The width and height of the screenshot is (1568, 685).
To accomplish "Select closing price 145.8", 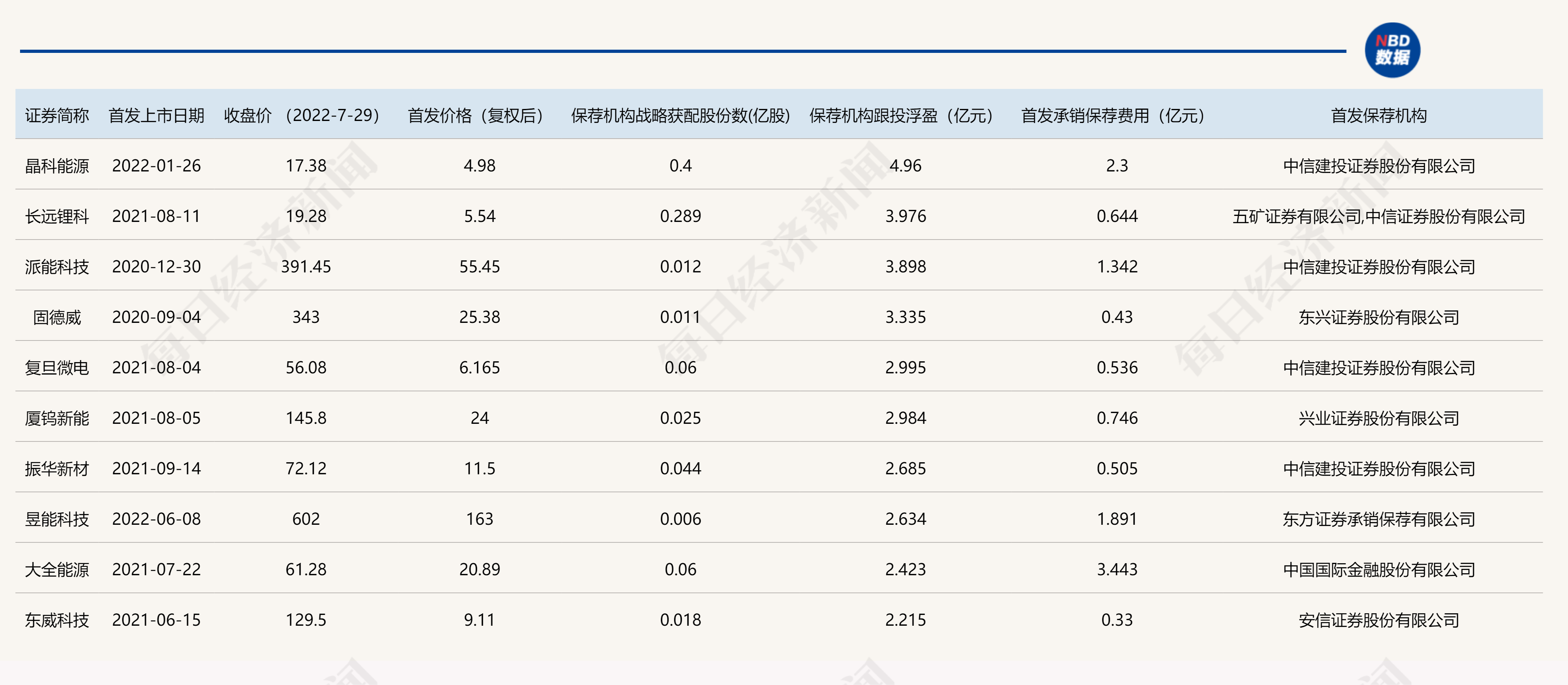I will [306, 419].
